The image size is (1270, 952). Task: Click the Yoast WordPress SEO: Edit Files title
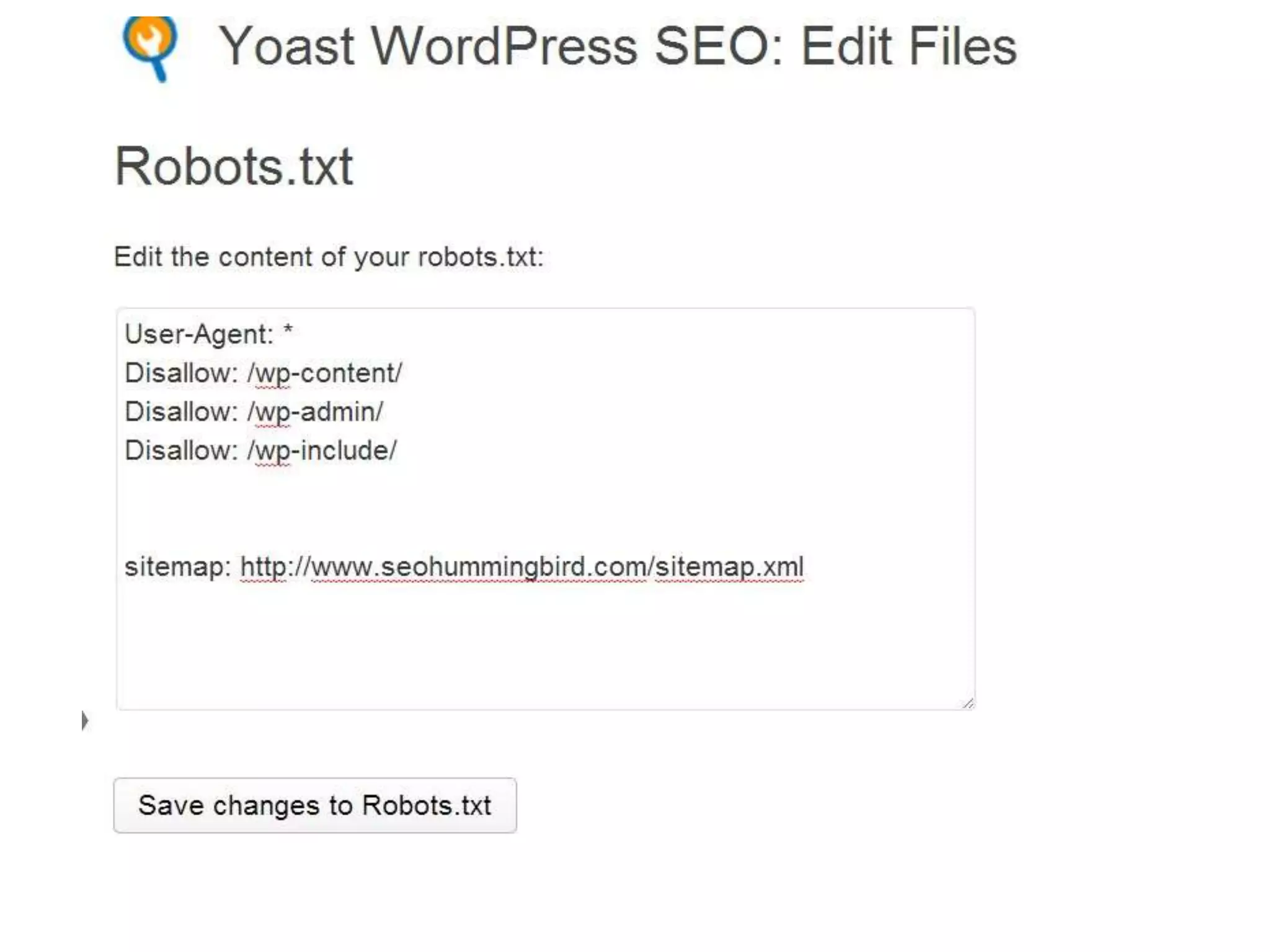[618, 46]
